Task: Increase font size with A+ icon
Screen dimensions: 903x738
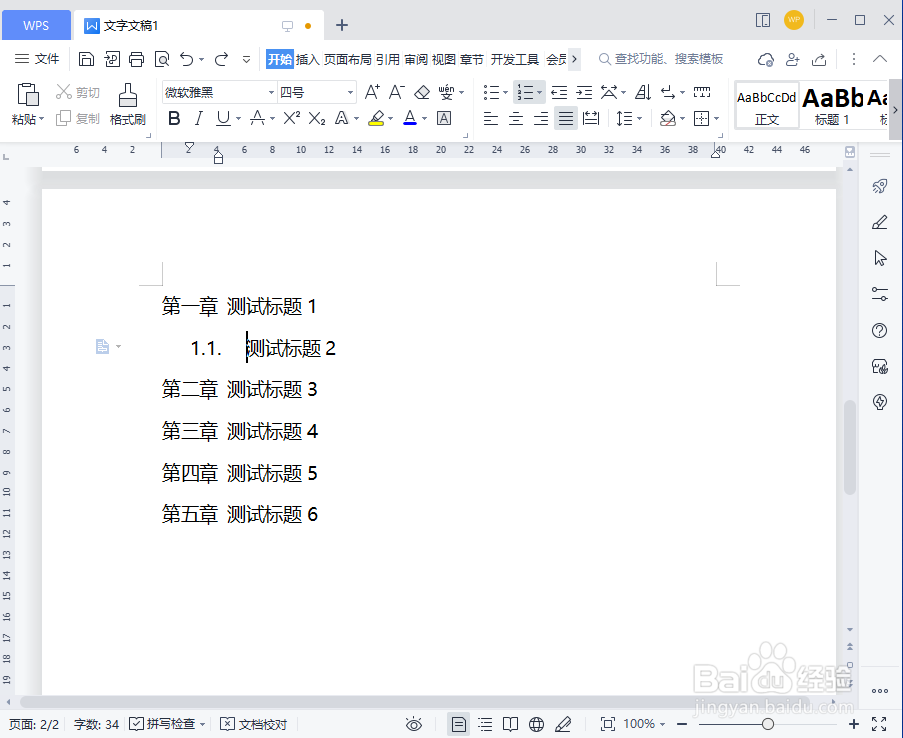Action: coord(373,92)
